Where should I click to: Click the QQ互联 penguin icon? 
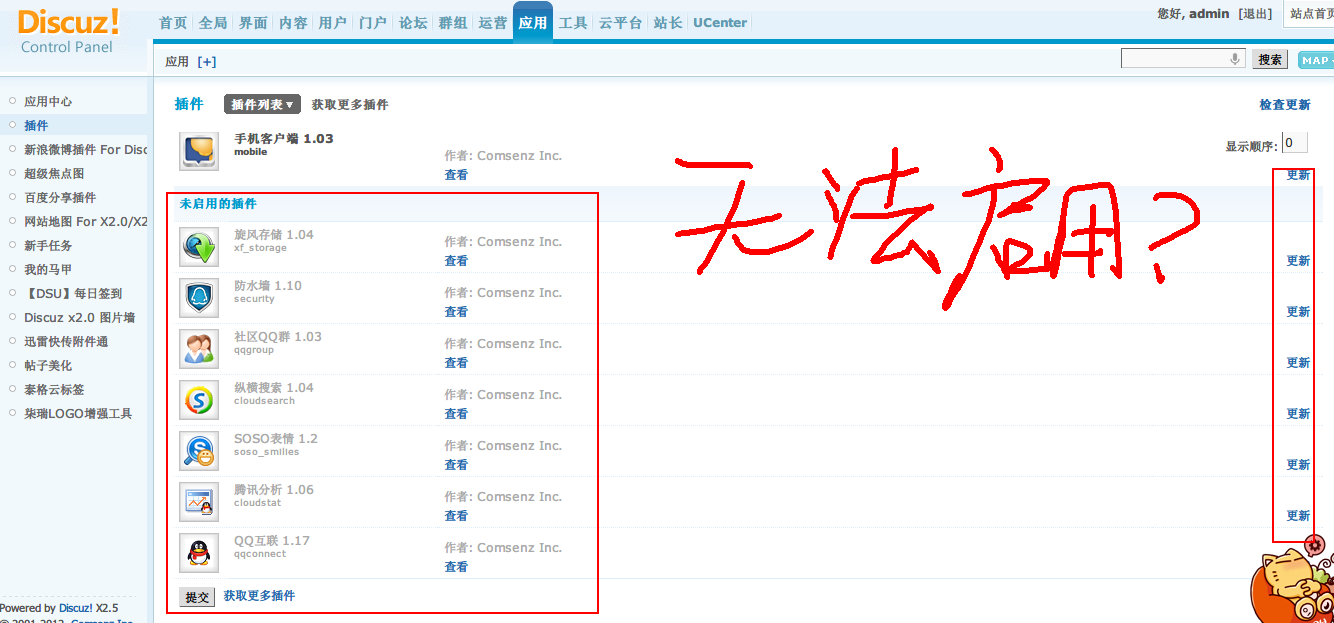tap(199, 553)
